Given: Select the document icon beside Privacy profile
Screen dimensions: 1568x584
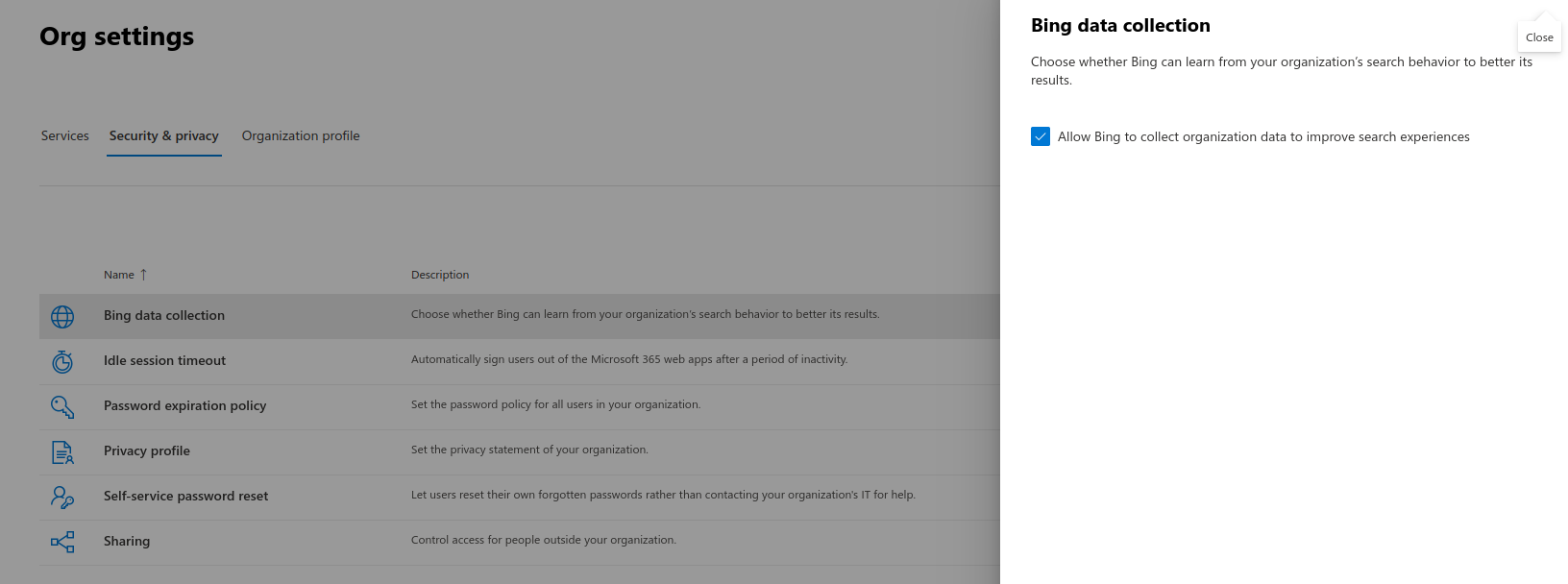Looking at the screenshot, I should pos(62,450).
